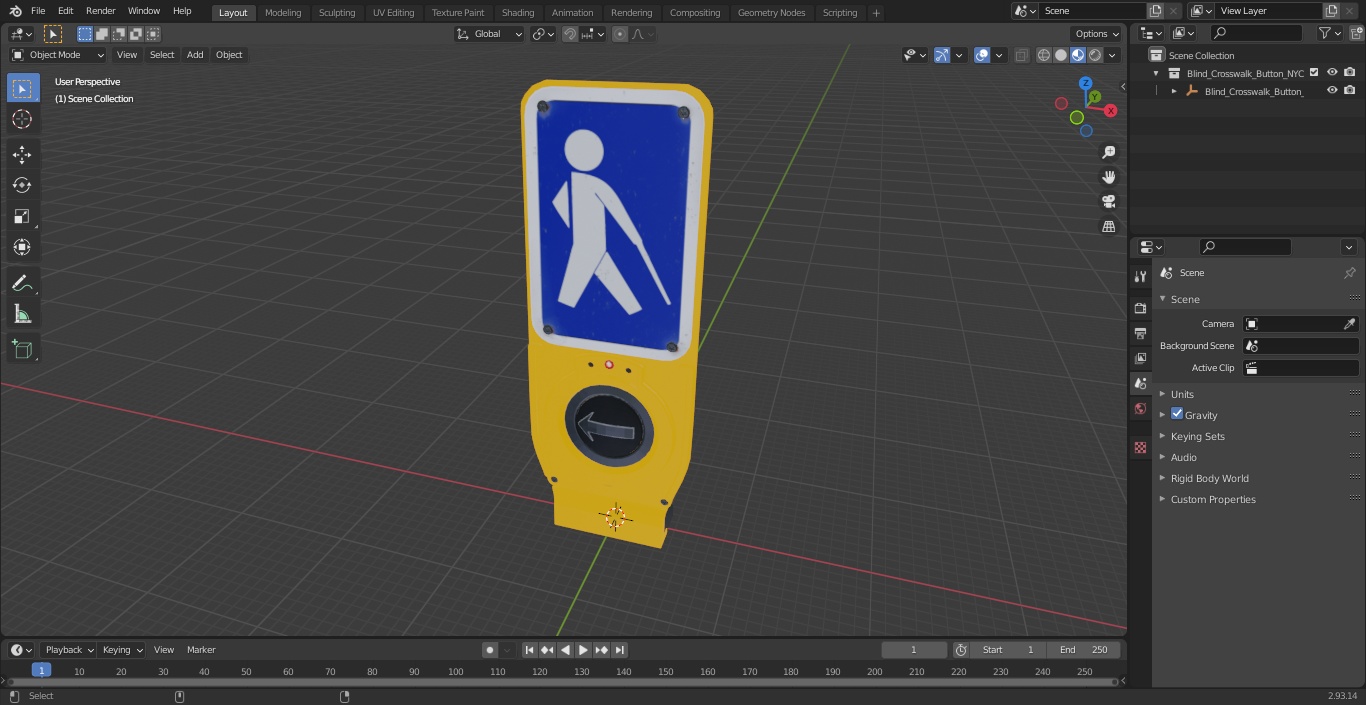Select the Annotate tool
Image resolution: width=1366 pixels, height=705 pixels.
pos(22,283)
